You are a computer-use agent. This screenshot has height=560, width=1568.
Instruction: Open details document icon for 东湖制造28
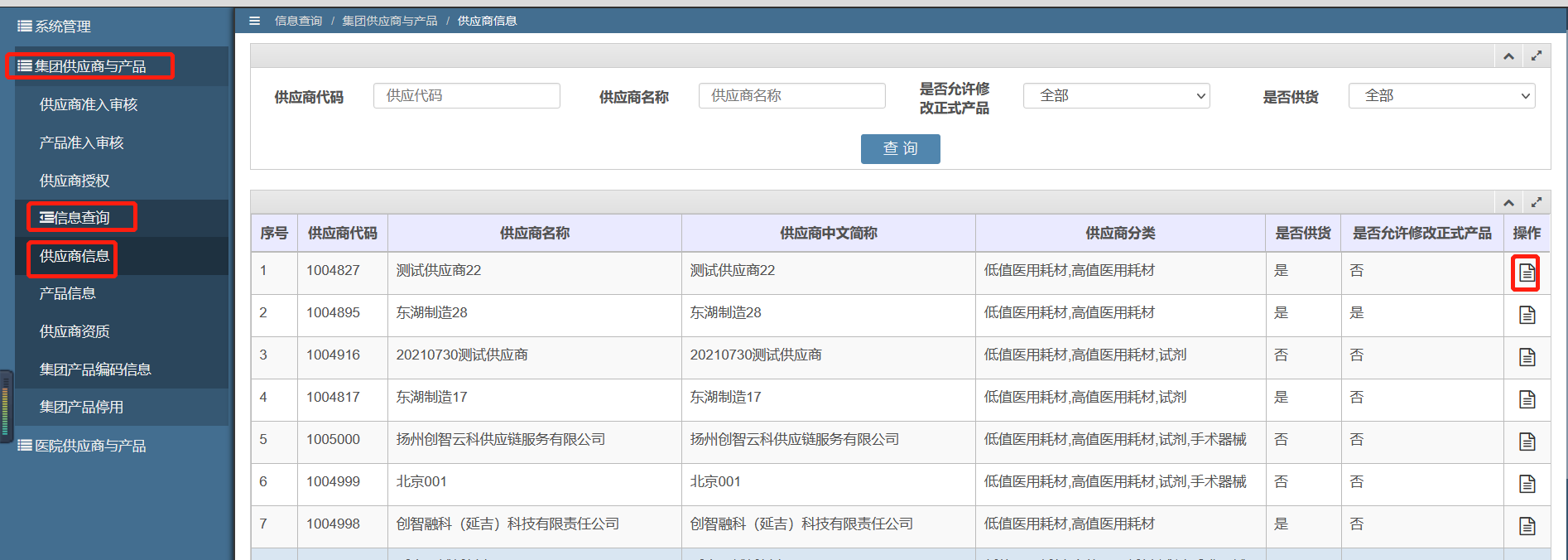point(1527,315)
